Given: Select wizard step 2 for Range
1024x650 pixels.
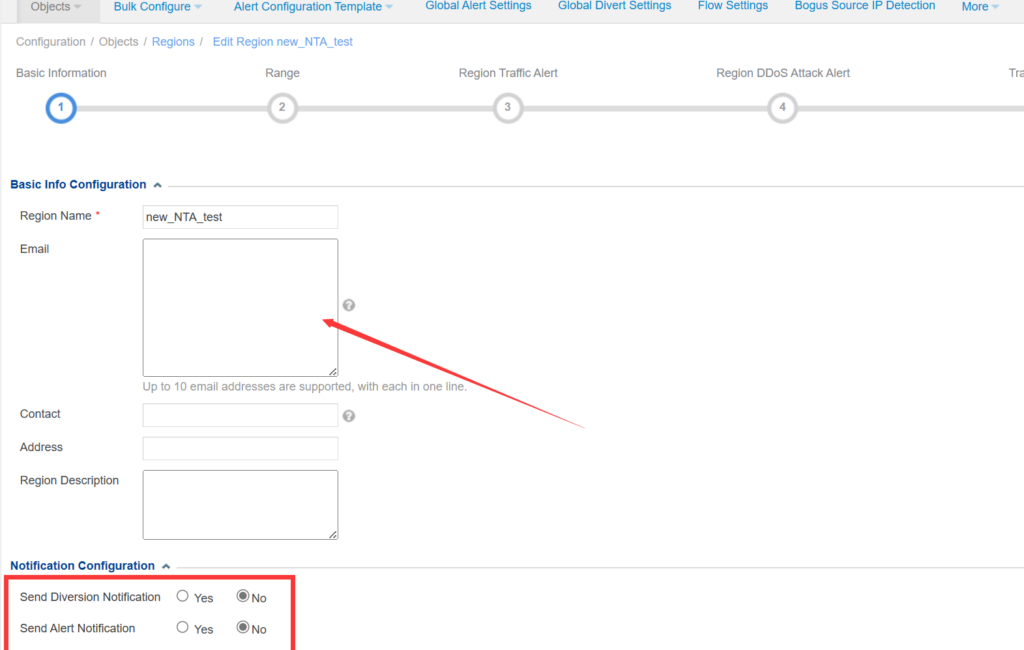Looking at the screenshot, I should click(282, 108).
